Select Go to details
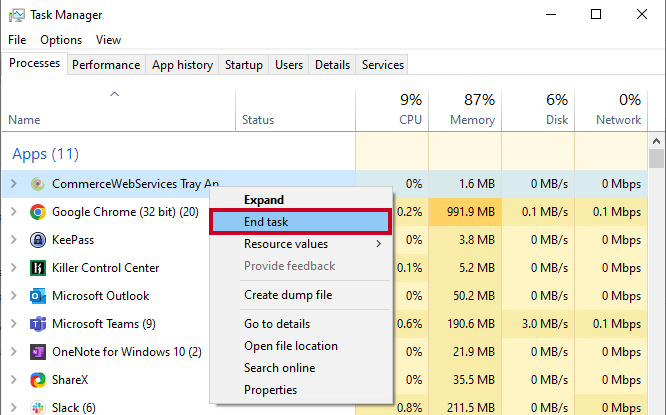The width and height of the screenshot is (666, 415). 301,324
